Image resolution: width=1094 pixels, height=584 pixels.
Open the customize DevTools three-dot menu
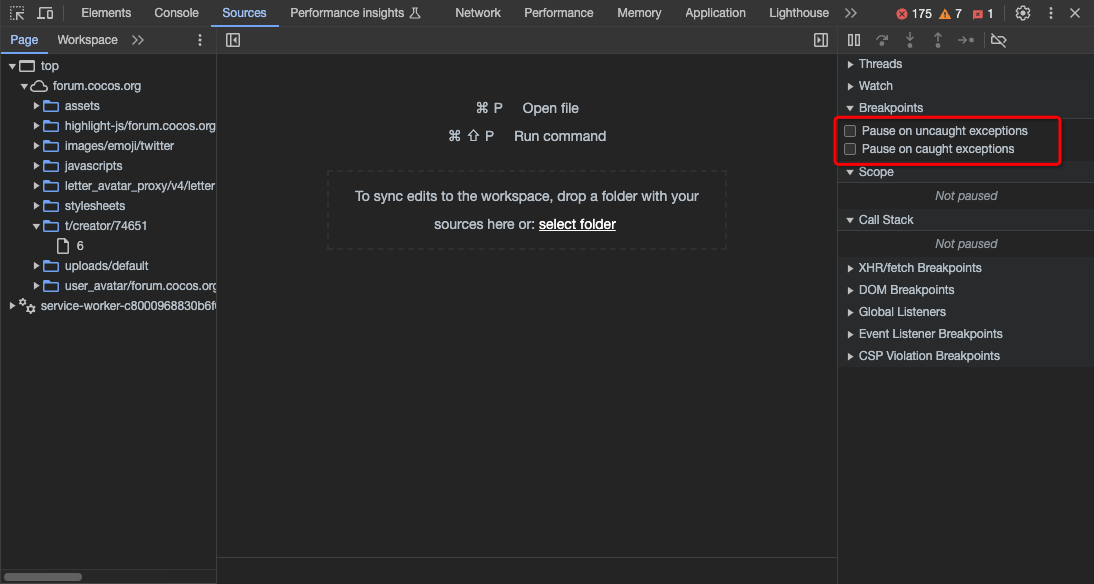1051,13
